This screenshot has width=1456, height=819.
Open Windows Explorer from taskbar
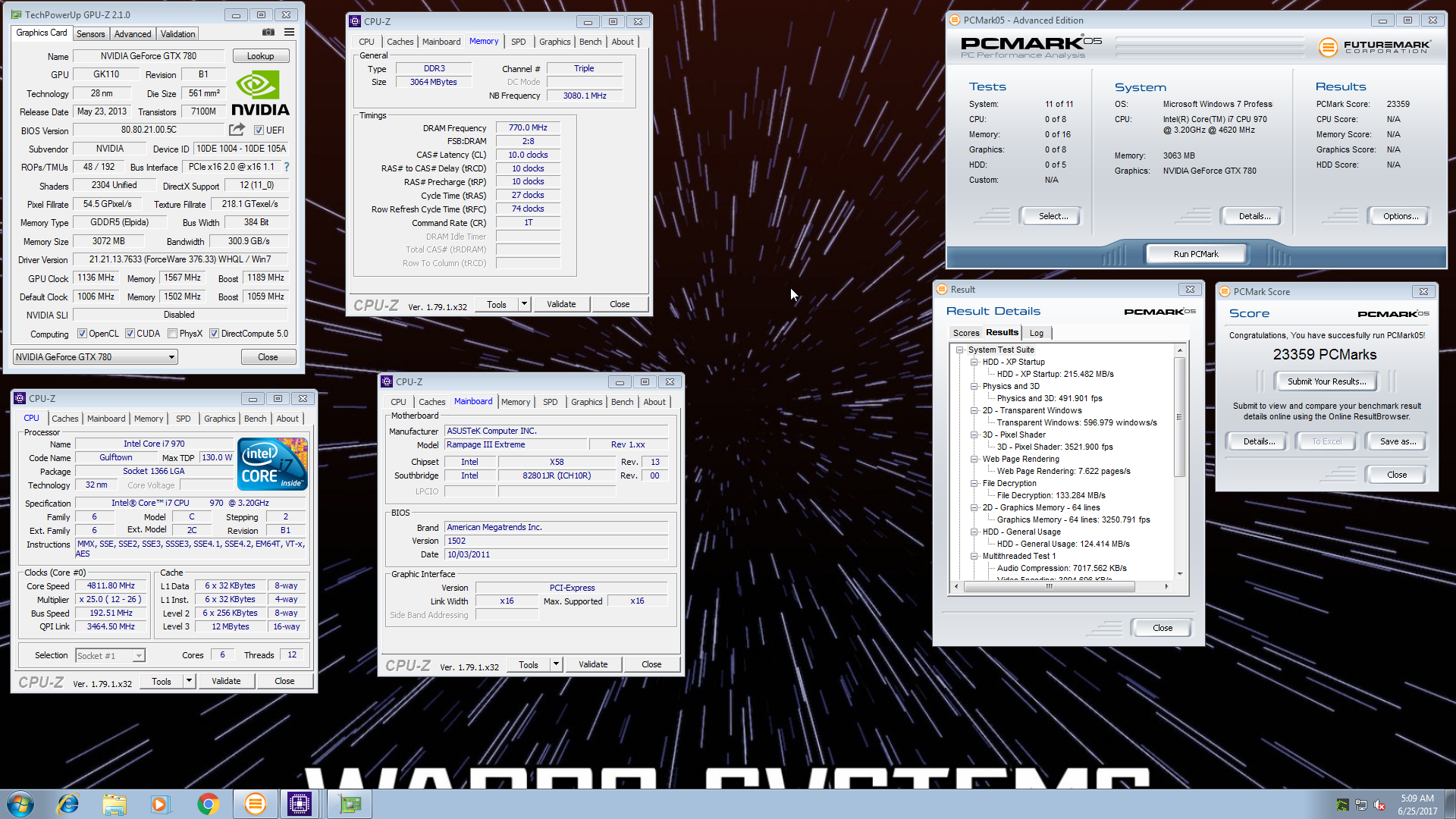115,804
